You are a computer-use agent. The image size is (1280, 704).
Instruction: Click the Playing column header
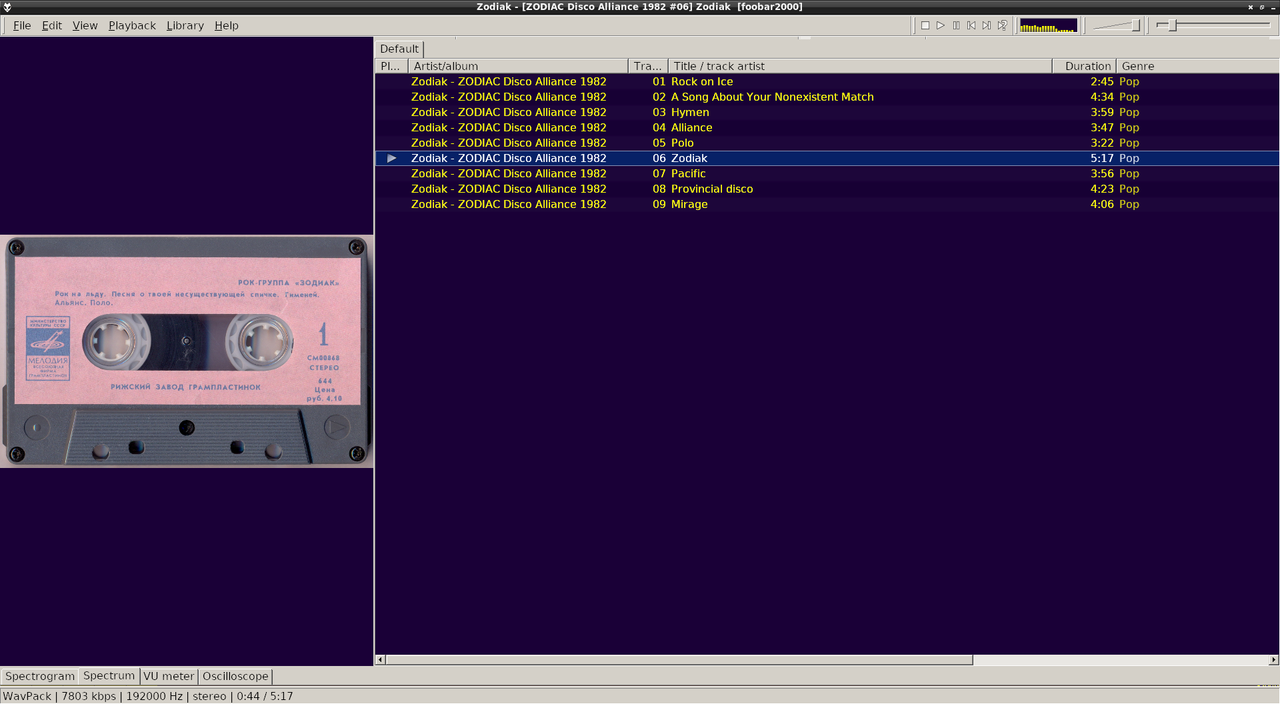point(391,66)
